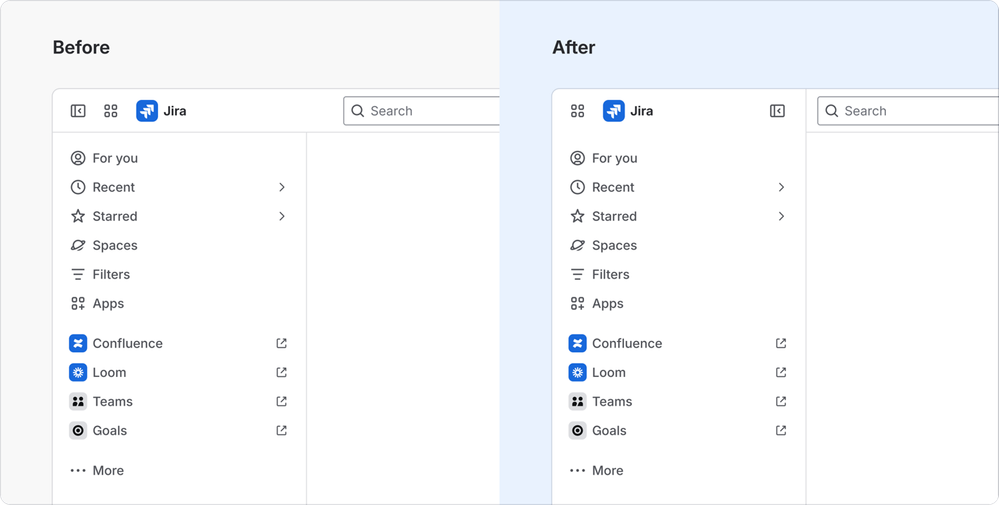Open Filters in Before sidebar
This screenshot has width=999, height=505.
coord(111,274)
